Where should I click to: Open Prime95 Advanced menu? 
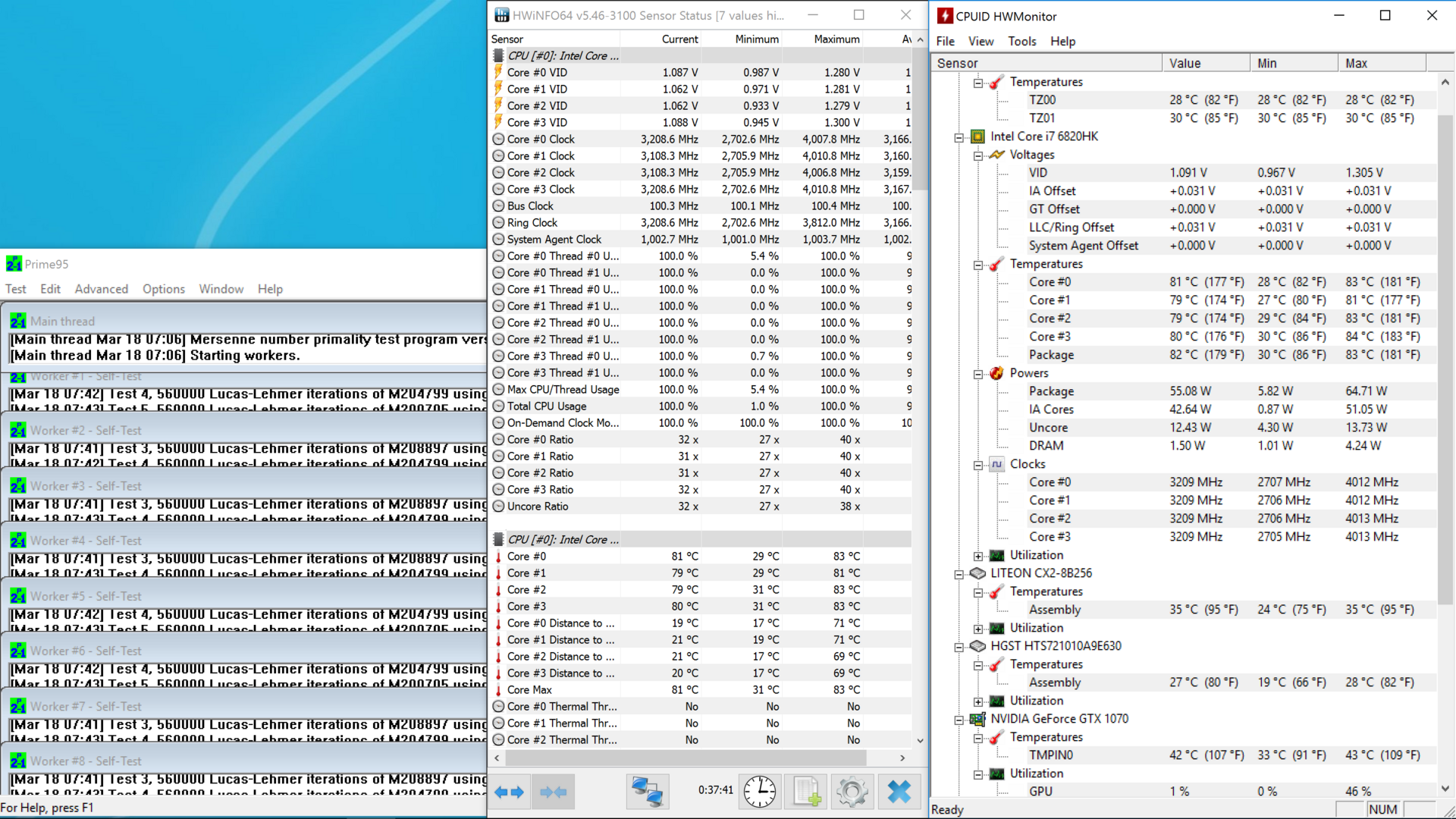pos(102,289)
